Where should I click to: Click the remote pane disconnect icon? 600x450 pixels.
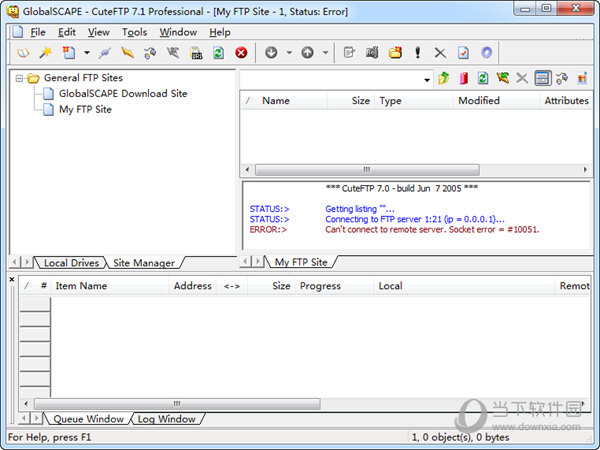(x=503, y=78)
